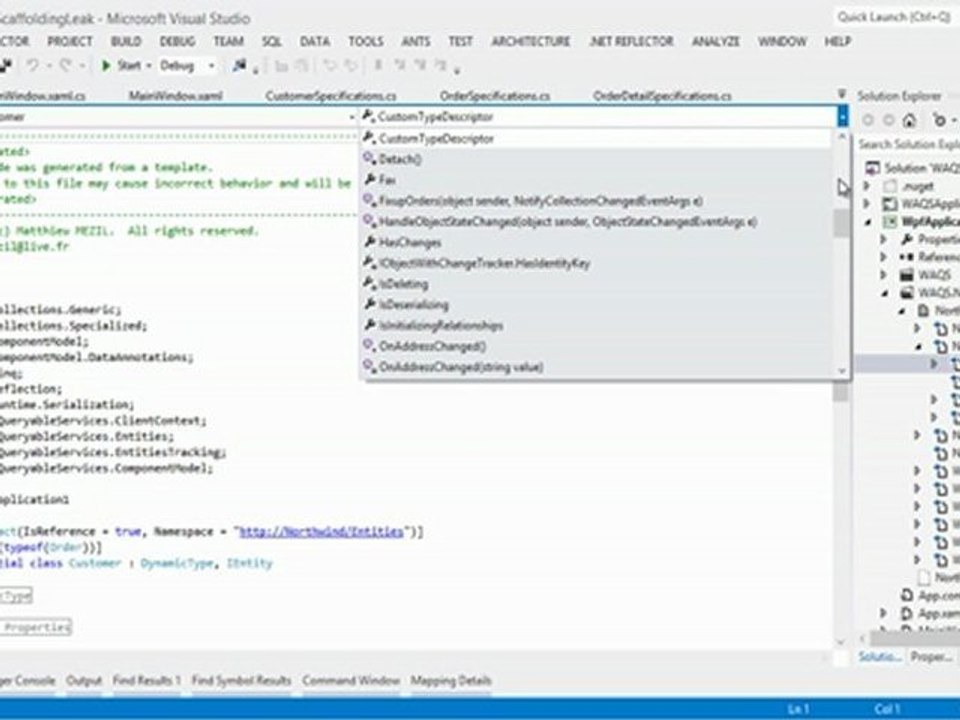The width and height of the screenshot is (960, 720).
Task: Open the BUILD menu
Action: (126, 42)
